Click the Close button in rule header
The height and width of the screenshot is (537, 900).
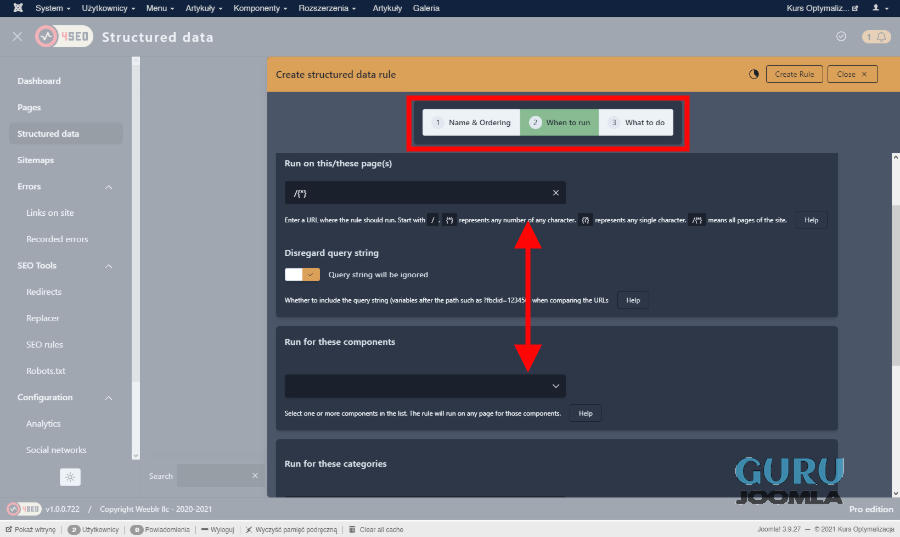(852, 74)
